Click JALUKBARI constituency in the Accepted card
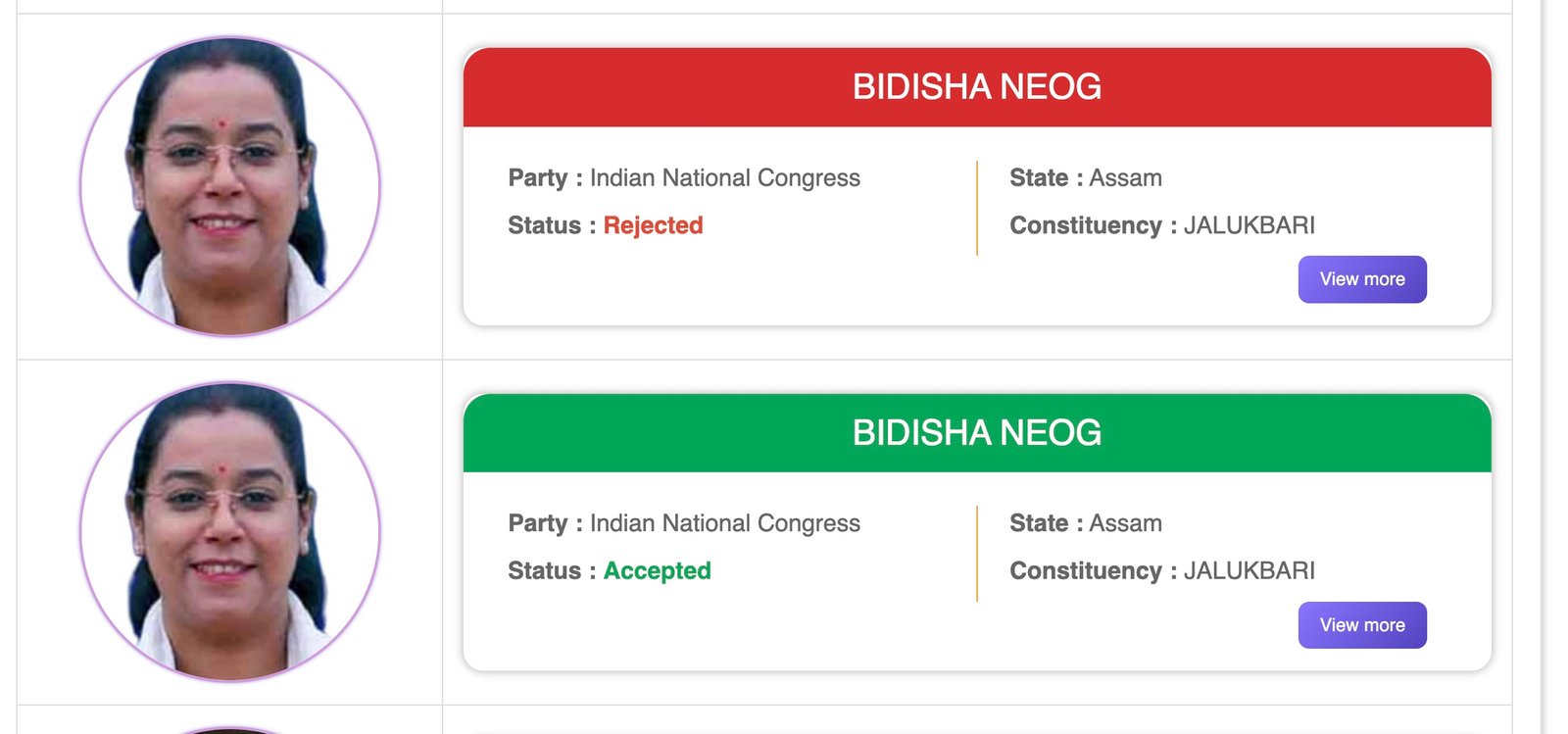The image size is (1568, 734). [1249, 571]
